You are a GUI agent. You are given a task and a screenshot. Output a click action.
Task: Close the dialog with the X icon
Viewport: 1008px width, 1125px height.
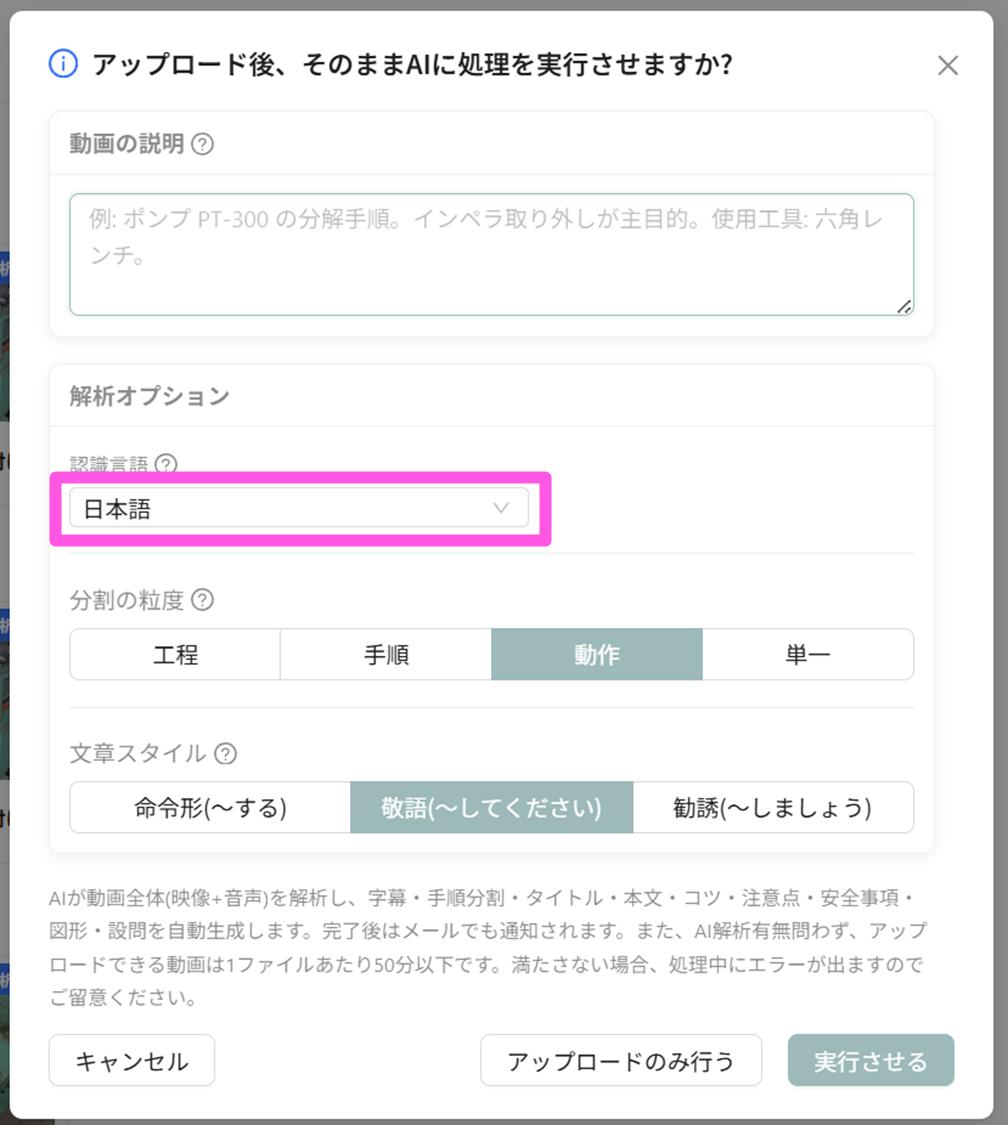pyautogui.click(x=948, y=65)
